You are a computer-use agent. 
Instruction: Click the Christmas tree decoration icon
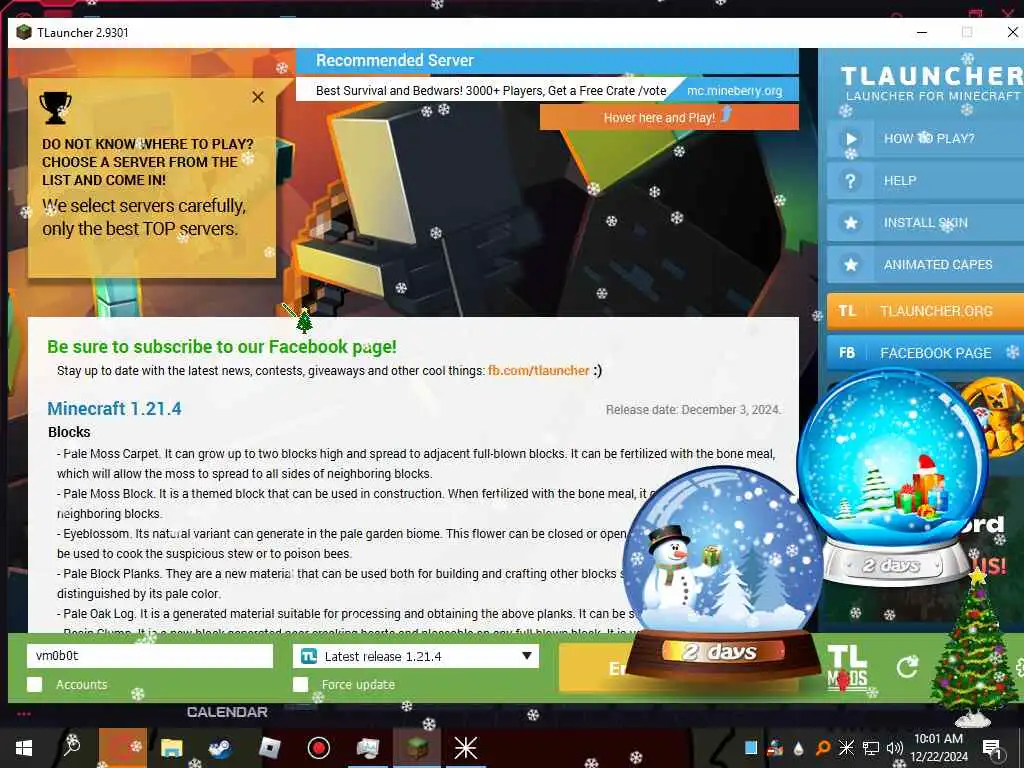pyautogui.click(x=976, y=647)
